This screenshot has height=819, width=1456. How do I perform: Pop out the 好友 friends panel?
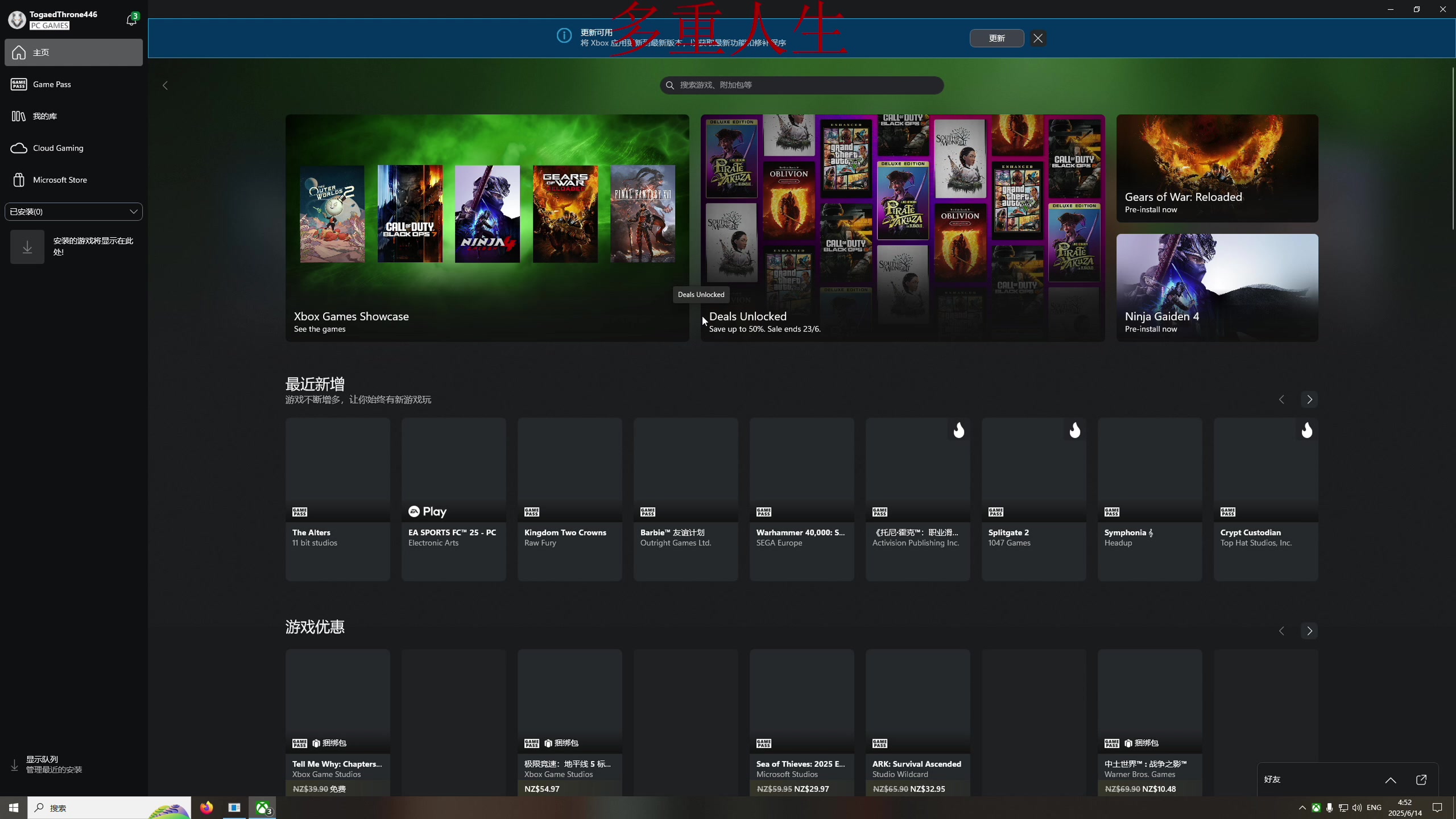pyautogui.click(x=1421, y=780)
